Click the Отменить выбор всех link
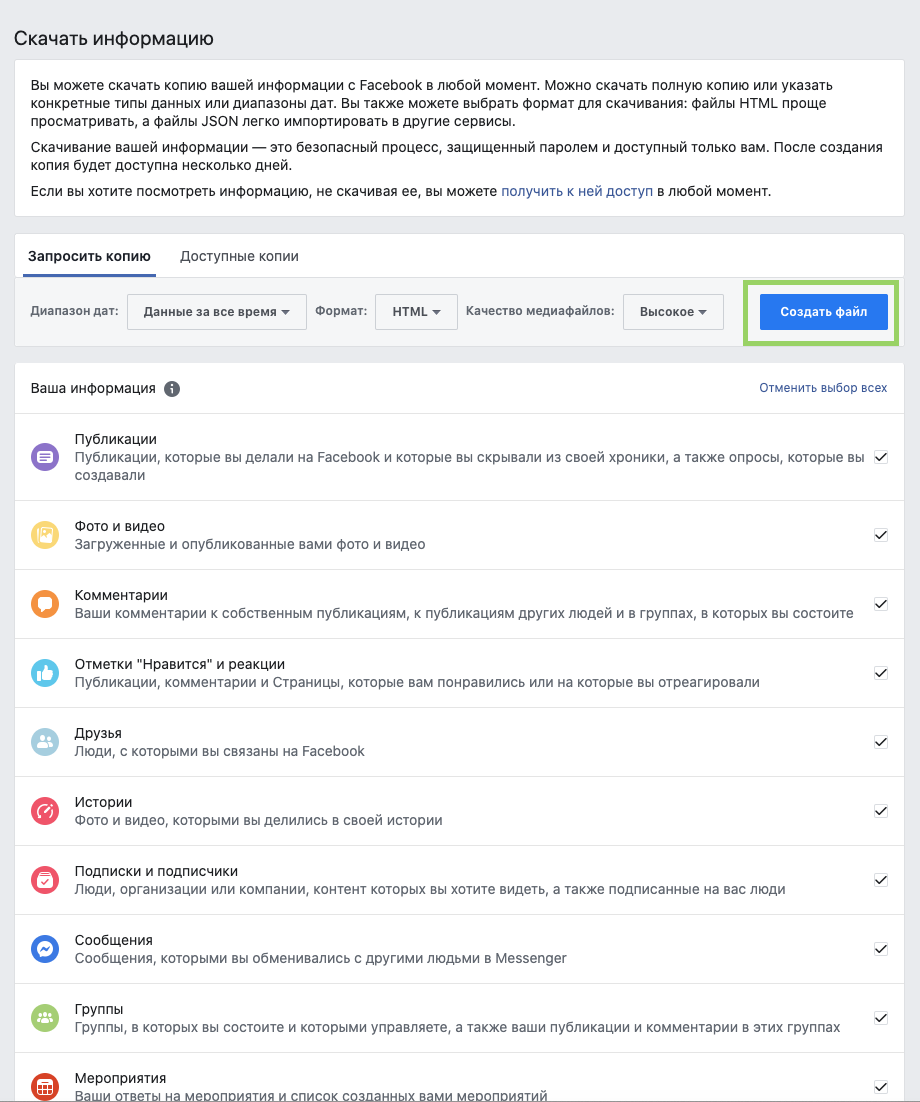This screenshot has height=1102, width=920. click(x=823, y=388)
